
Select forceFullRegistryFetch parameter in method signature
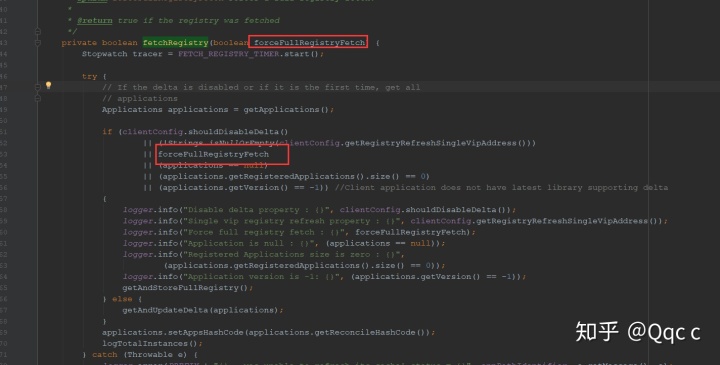tap(309, 43)
